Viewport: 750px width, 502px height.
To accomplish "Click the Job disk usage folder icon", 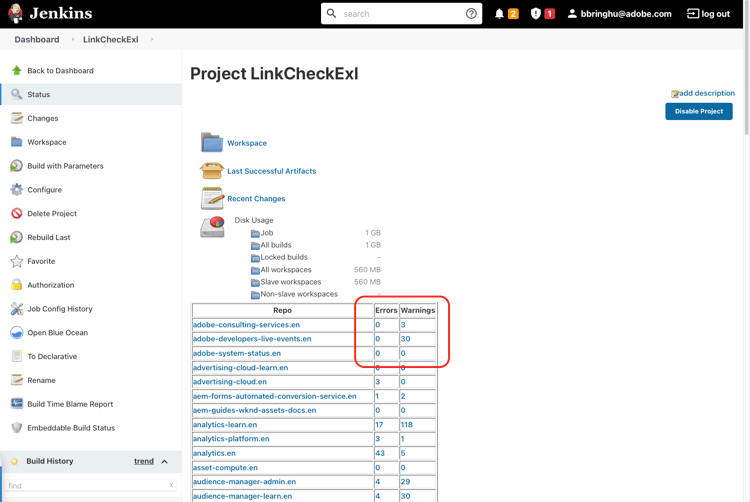I will [x=255, y=233].
